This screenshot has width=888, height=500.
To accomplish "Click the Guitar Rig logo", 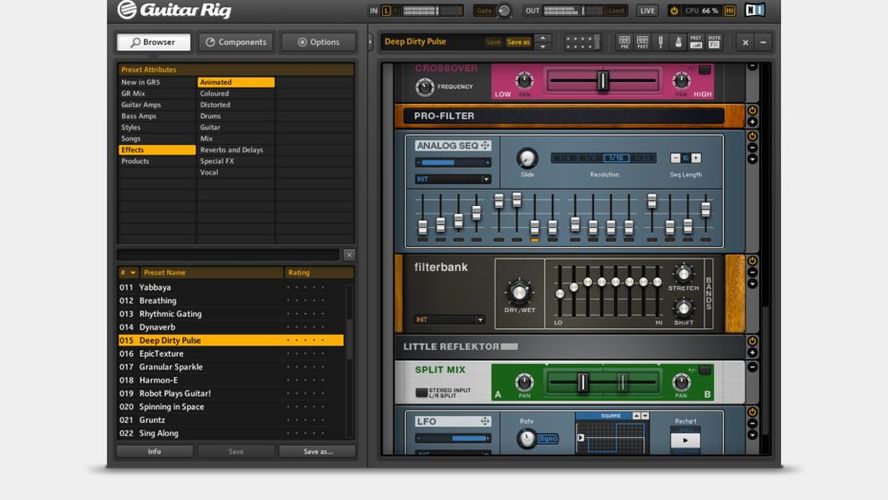I will point(174,10).
